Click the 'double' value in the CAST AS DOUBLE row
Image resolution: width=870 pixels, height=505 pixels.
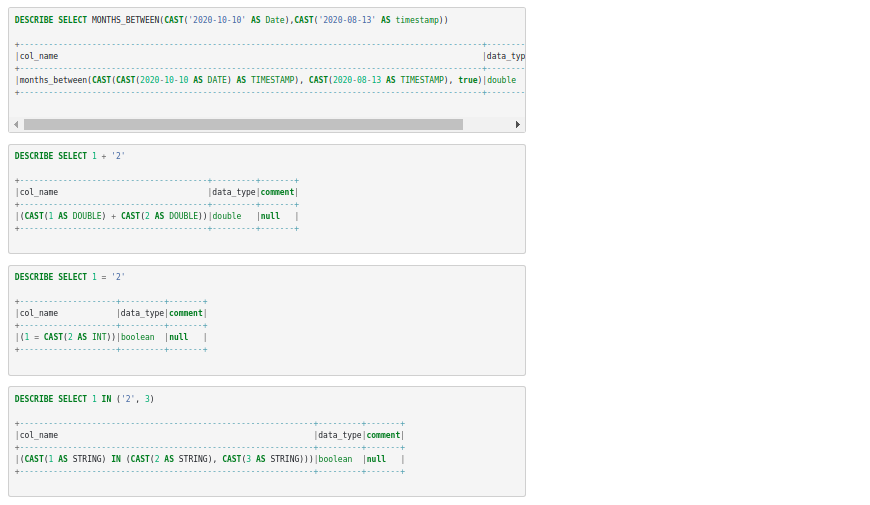pyautogui.click(x=227, y=216)
